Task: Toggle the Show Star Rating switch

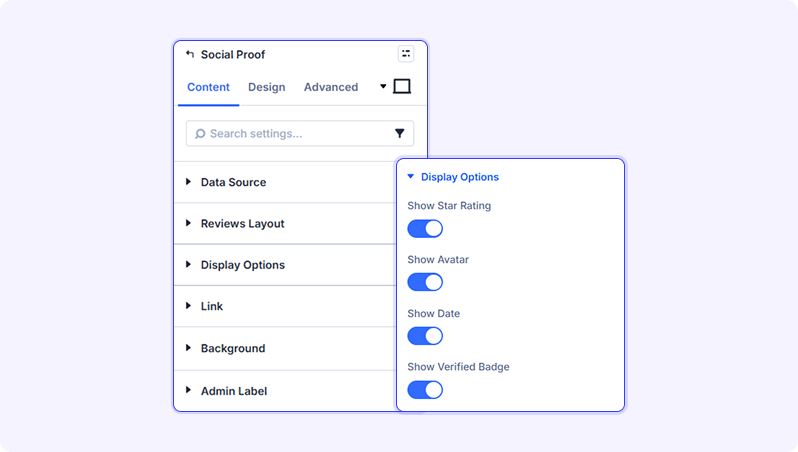Action: pyautogui.click(x=425, y=229)
